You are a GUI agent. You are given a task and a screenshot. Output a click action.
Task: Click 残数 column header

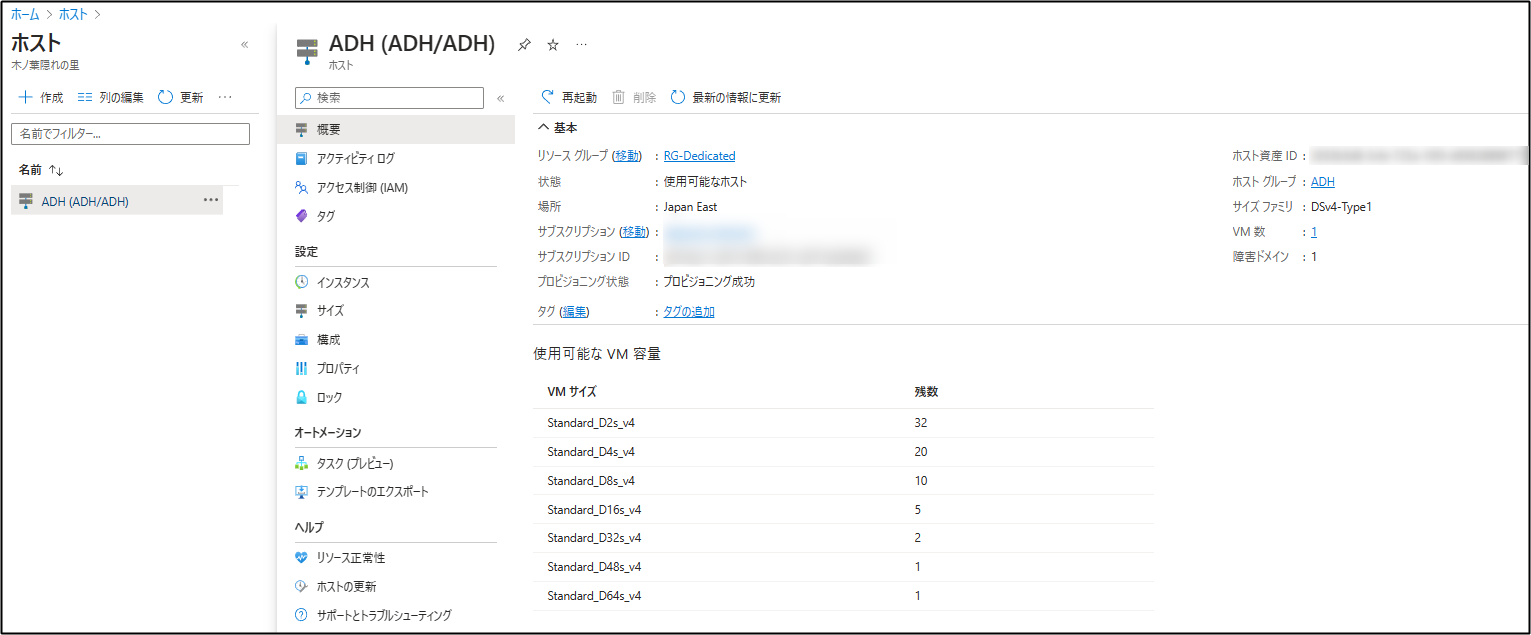coord(926,392)
